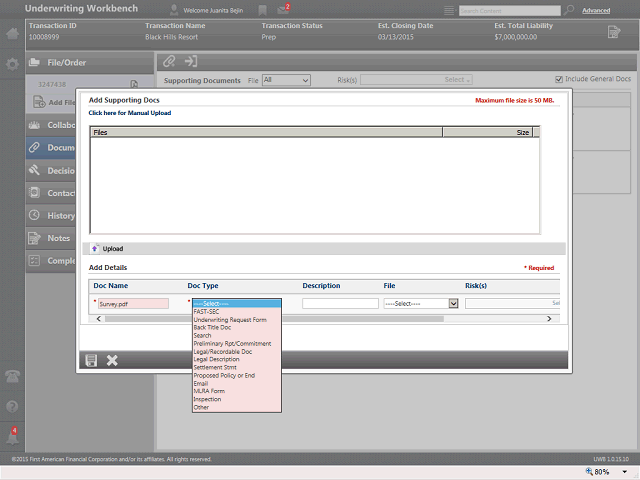
Task: Click the Upload button label
Action: [113, 249]
